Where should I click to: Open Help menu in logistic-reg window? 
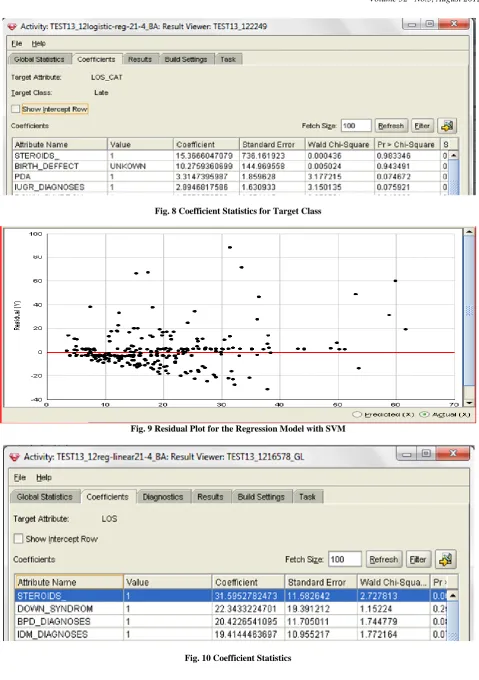(x=39, y=43)
